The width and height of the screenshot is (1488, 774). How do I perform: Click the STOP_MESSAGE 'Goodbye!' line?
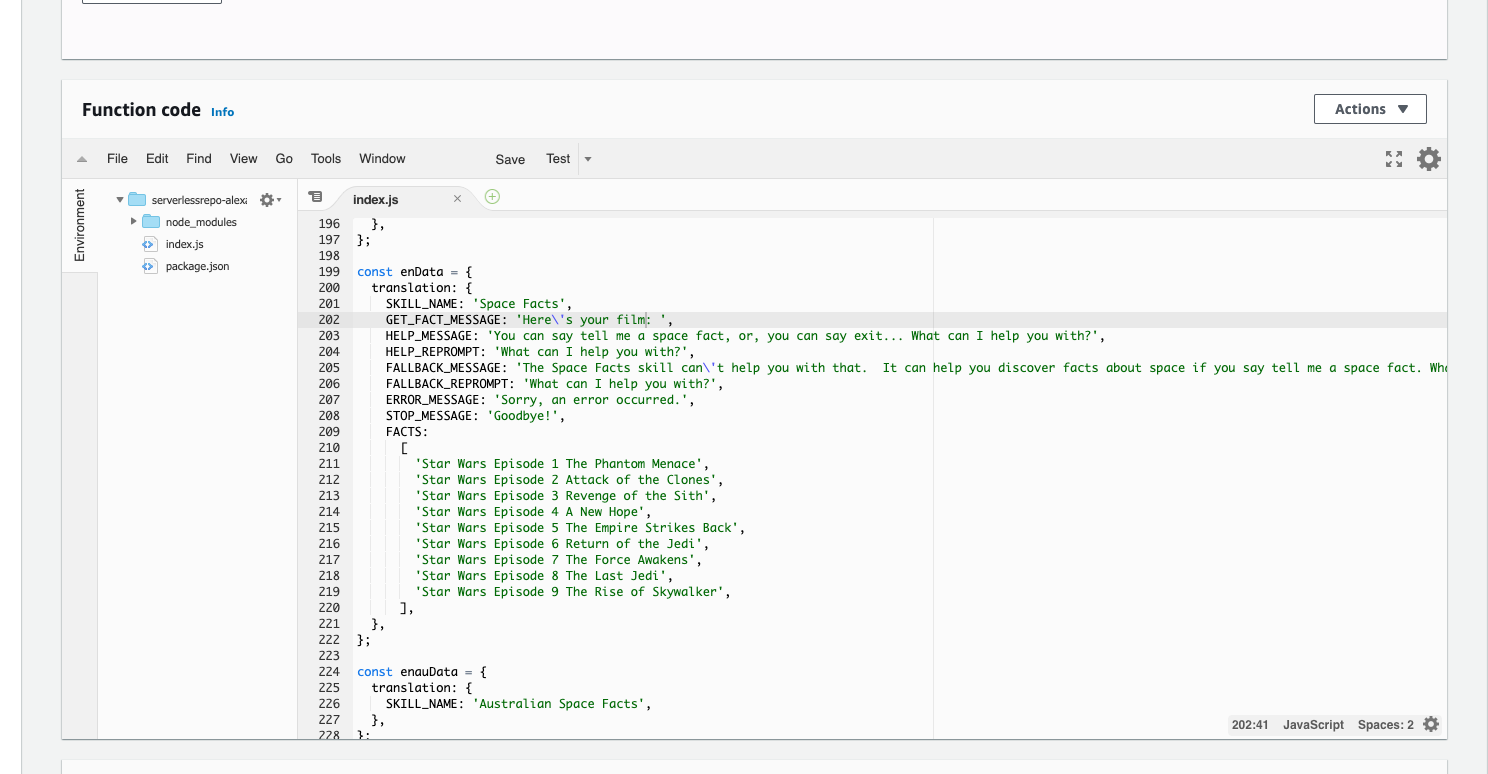(x=475, y=416)
